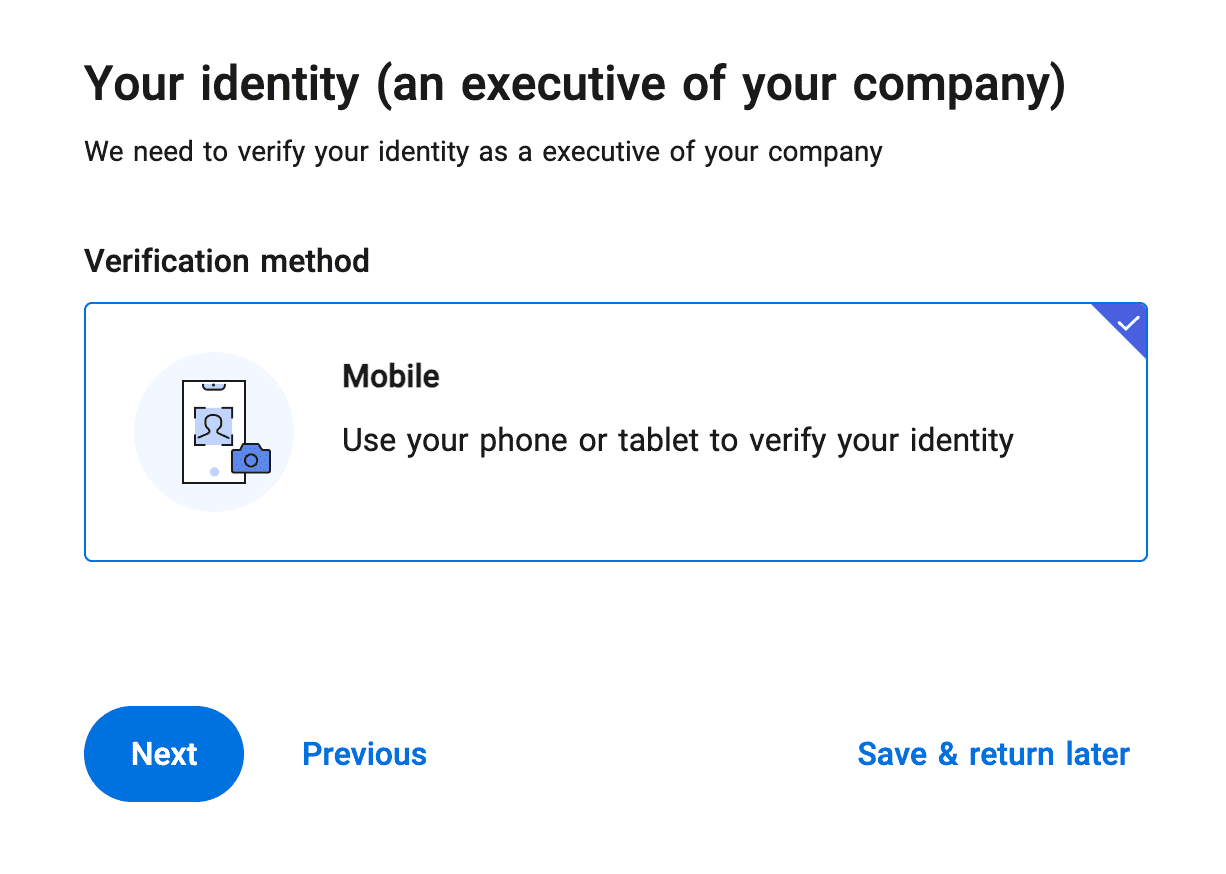Click the 'Use your phone or tablet' description
1226x874 pixels.
pyautogui.click(x=677, y=440)
